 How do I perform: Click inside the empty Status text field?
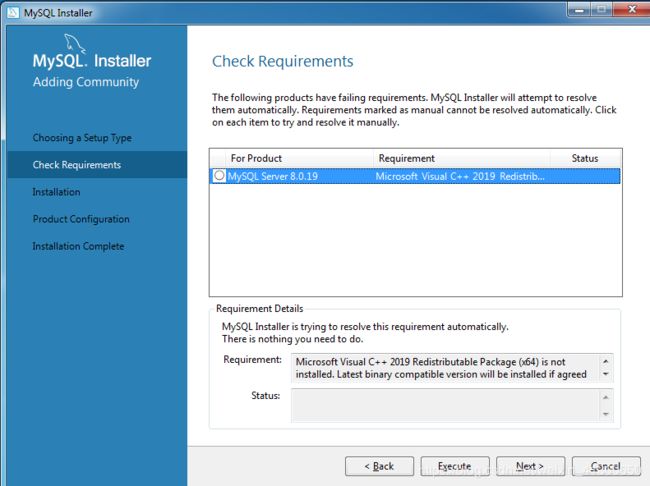coord(446,405)
